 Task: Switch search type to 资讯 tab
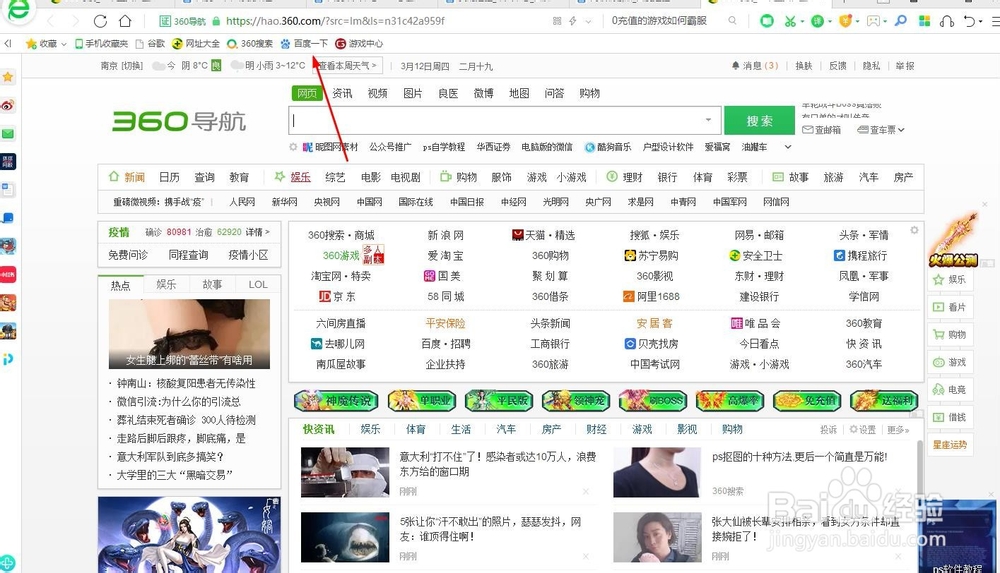click(x=342, y=93)
